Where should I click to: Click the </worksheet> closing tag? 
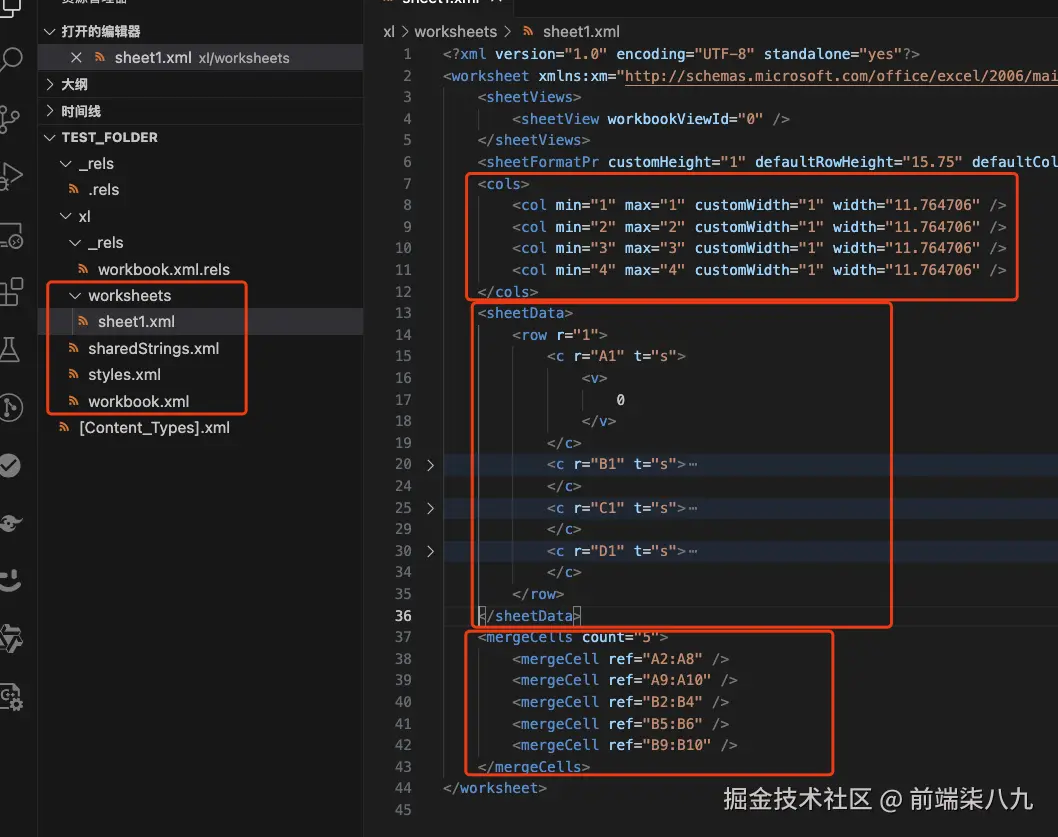495,788
